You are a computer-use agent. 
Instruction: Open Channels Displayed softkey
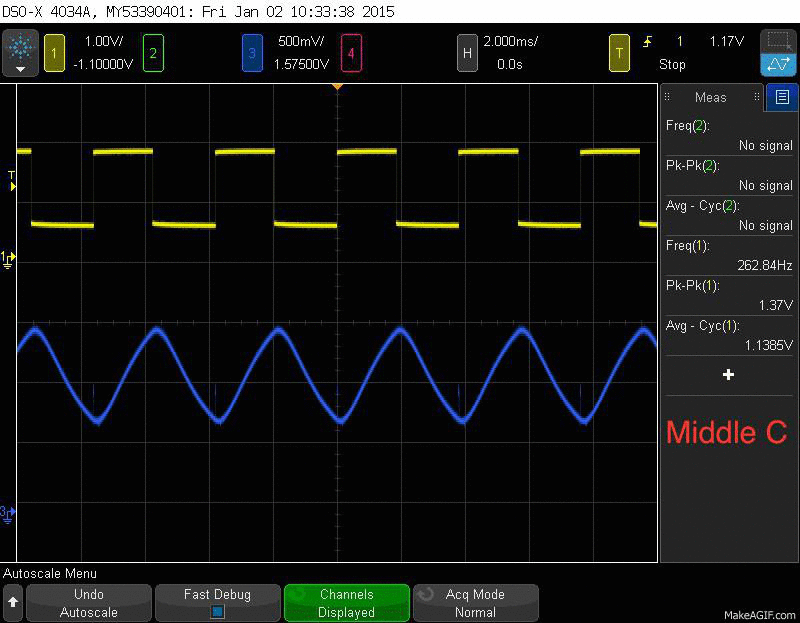(x=346, y=603)
